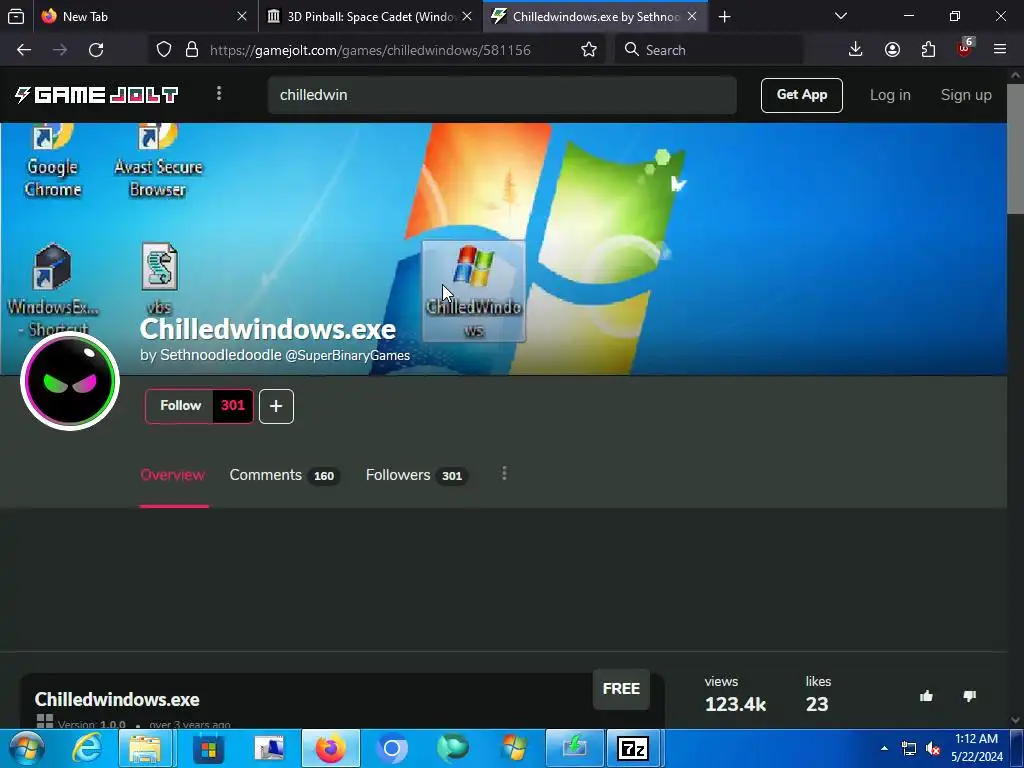The image size is (1024, 768).
Task: Open Chrome from the taskbar
Action: pyautogui.click(x=392, y=748)
